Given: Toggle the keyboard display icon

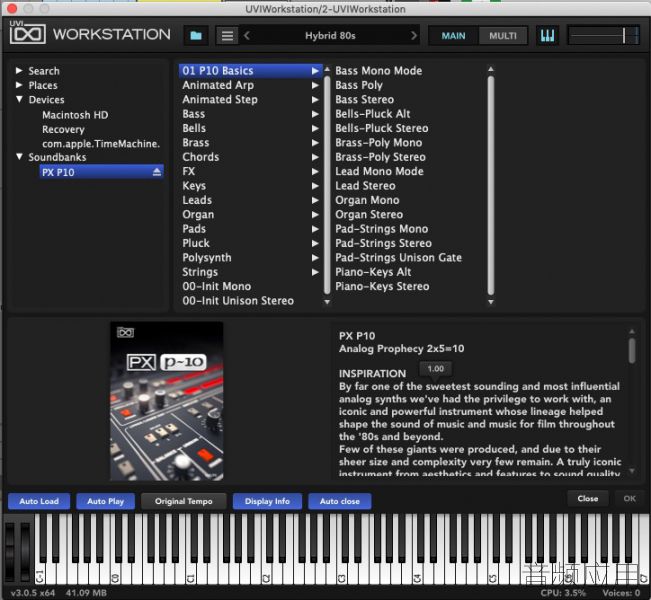Looking at the screenshot, I should pyautogui.click(x=547, y=36).
